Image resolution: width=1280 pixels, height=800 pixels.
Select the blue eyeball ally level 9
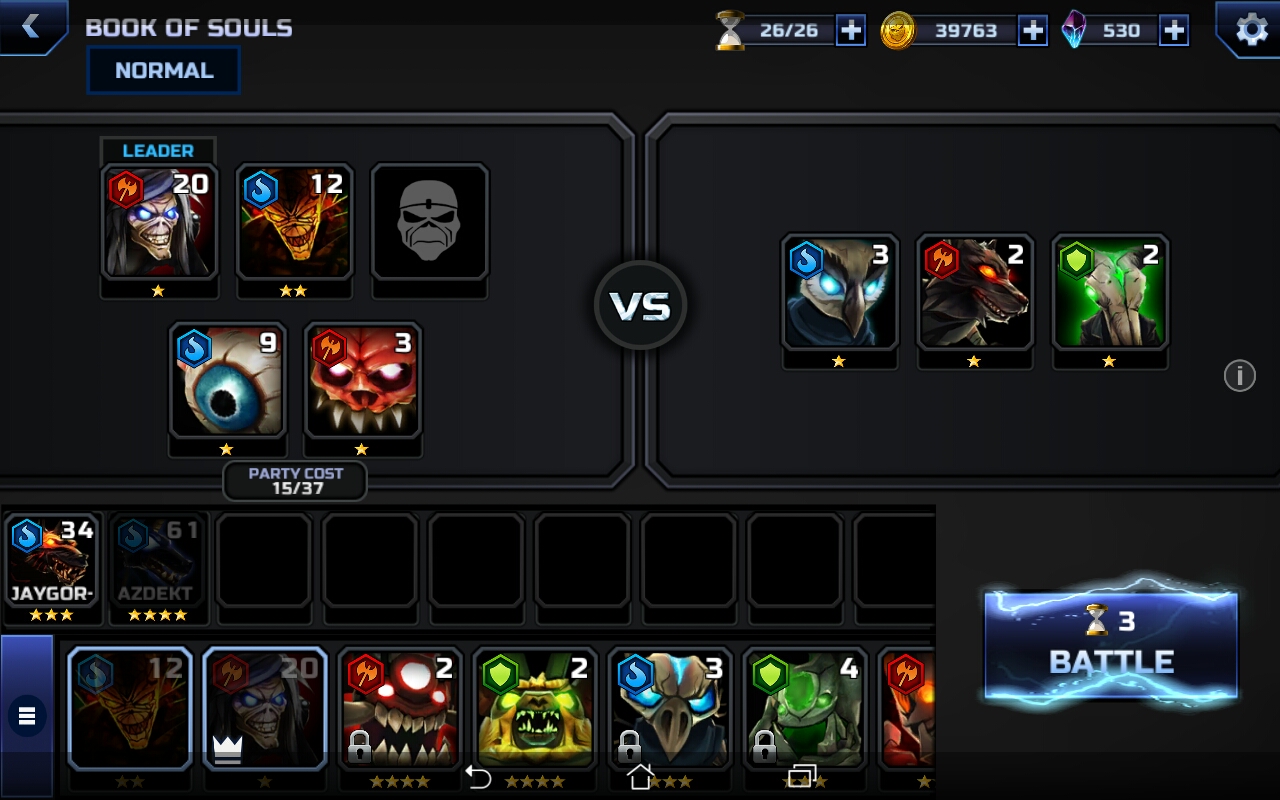(228, 380)
